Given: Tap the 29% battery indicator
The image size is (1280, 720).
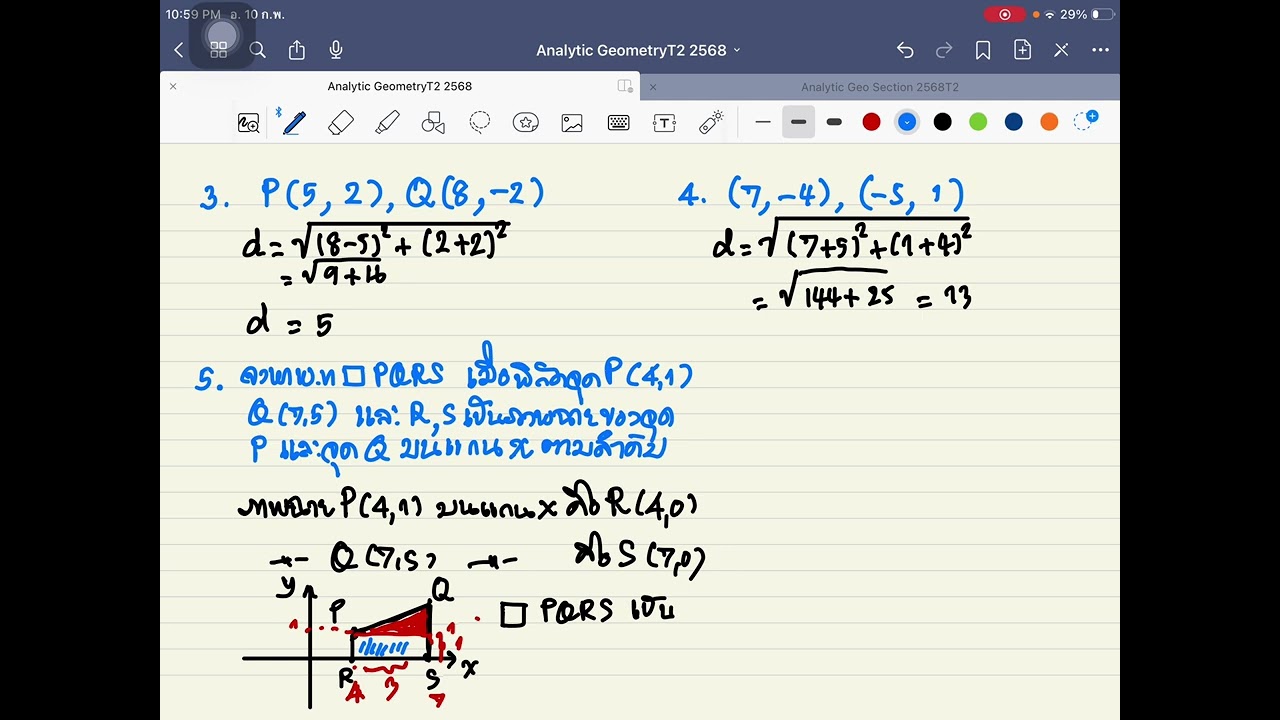Looking at the screenshot, I should 1087,14.
